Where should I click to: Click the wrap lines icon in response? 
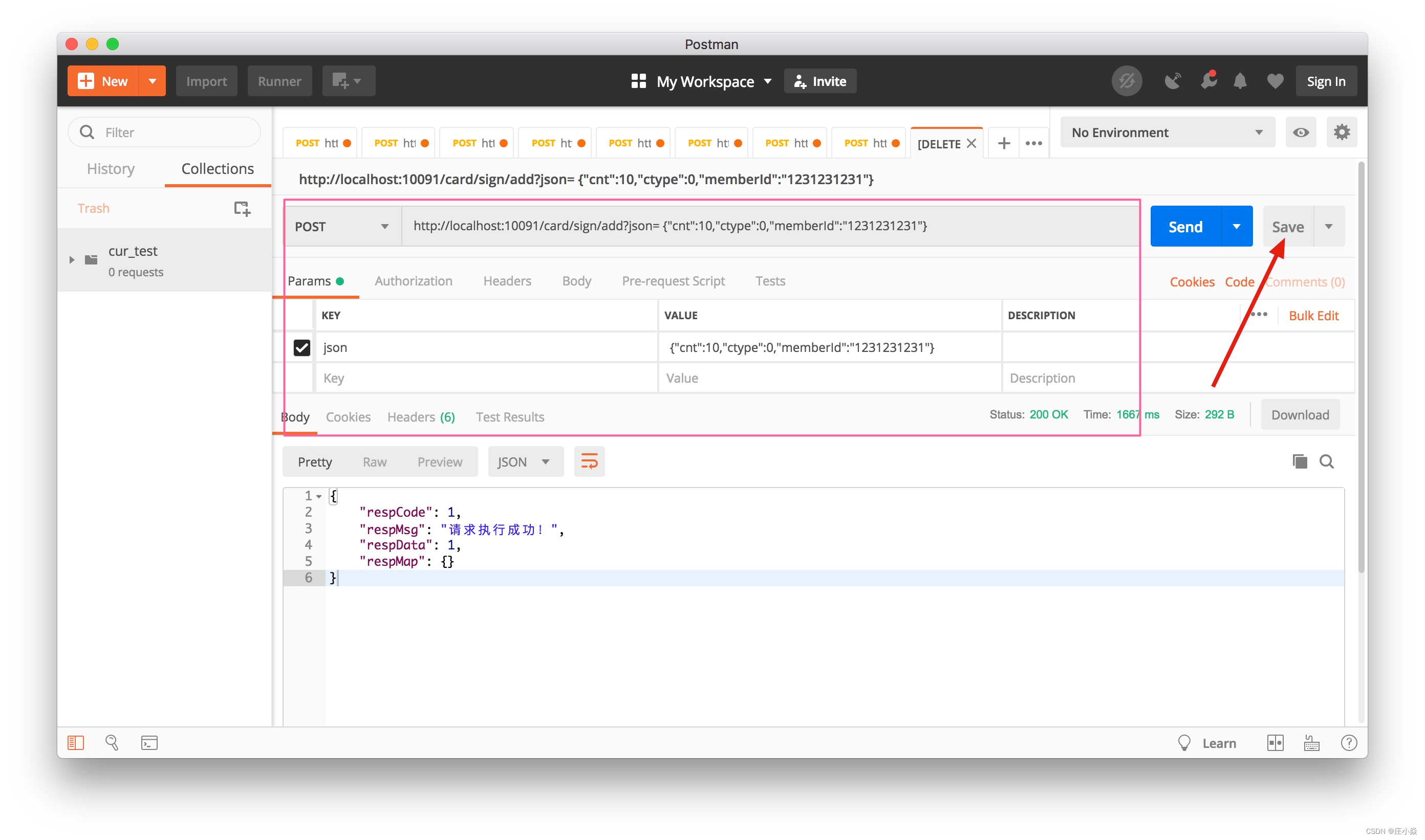pos(589,461)
